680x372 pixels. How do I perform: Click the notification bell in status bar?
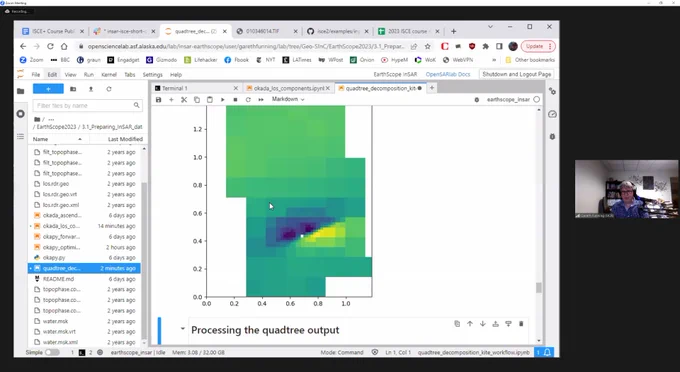(x=547, y=352)
